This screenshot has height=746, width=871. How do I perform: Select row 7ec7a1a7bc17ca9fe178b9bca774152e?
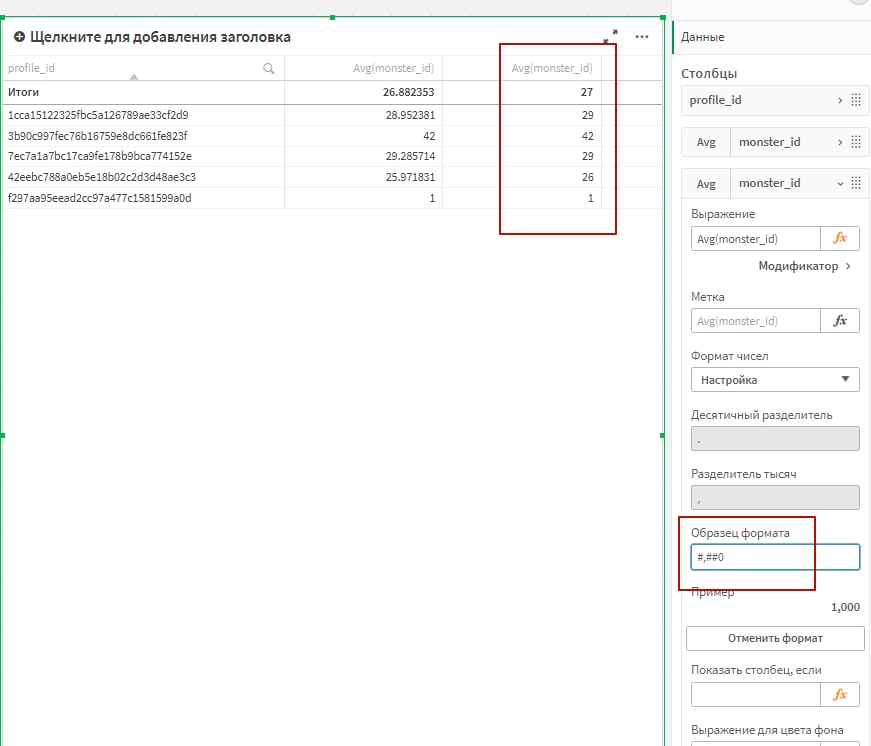coord(99,156)
